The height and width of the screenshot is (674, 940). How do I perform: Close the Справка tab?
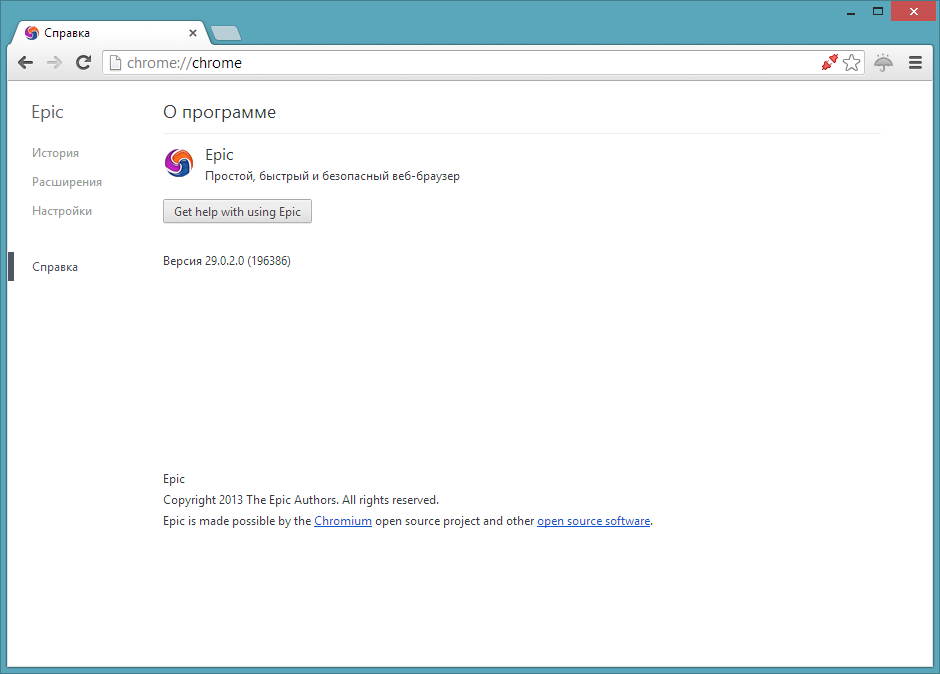(x=192, y=33)
